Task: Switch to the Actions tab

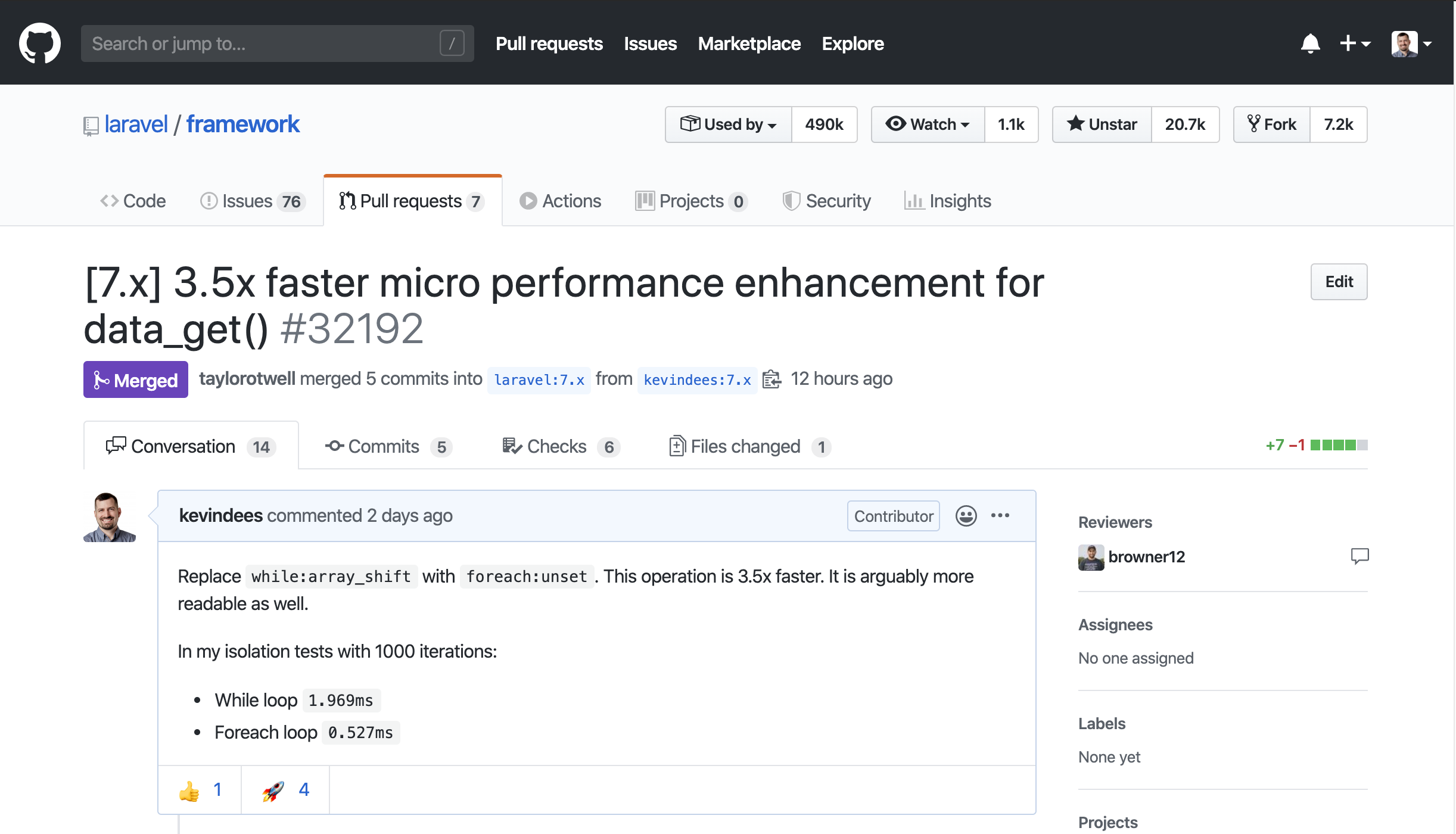Action: pos(560,201)
